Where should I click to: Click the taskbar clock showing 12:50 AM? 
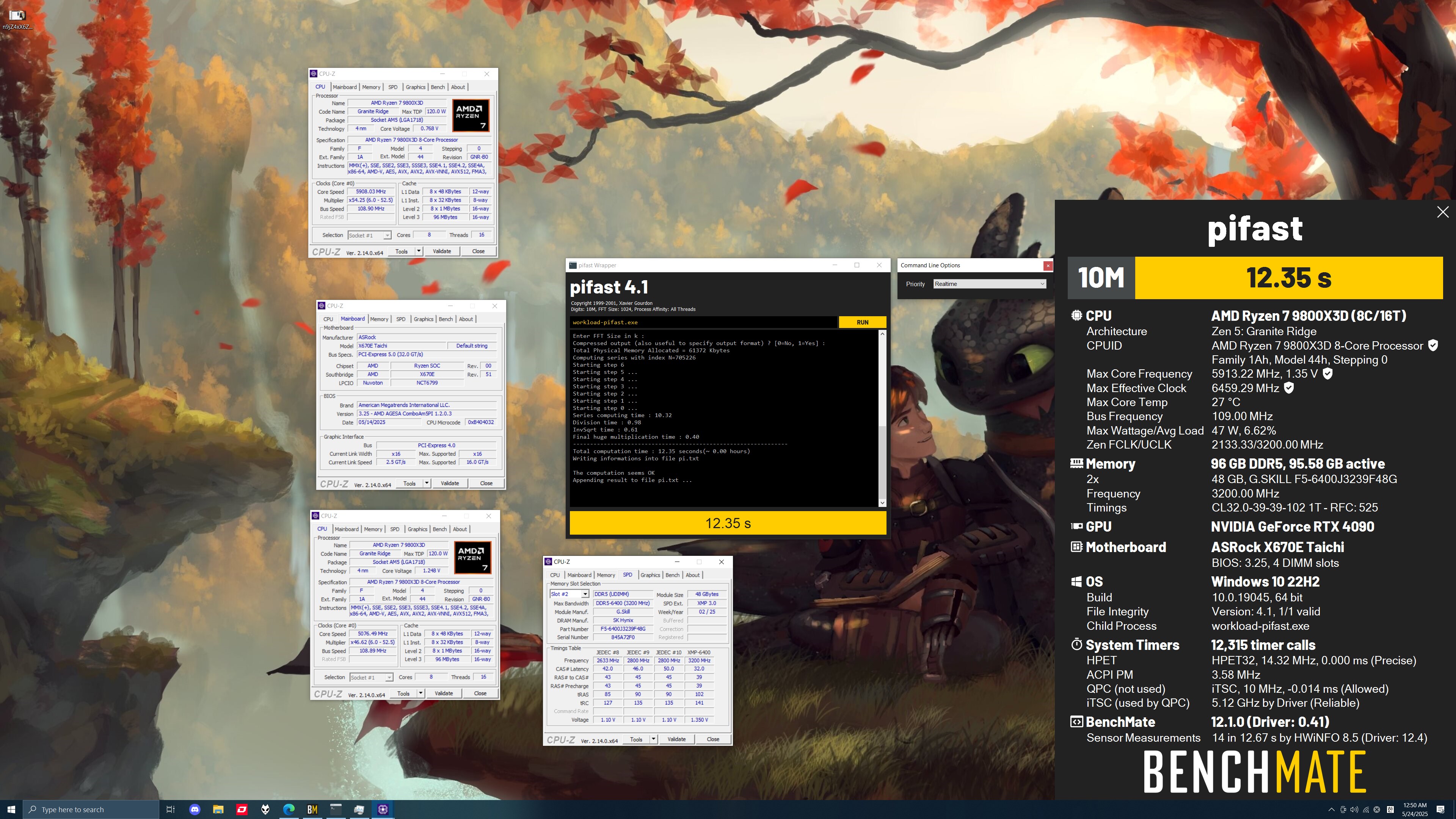pyautogui.click(x=1414, y=810)
